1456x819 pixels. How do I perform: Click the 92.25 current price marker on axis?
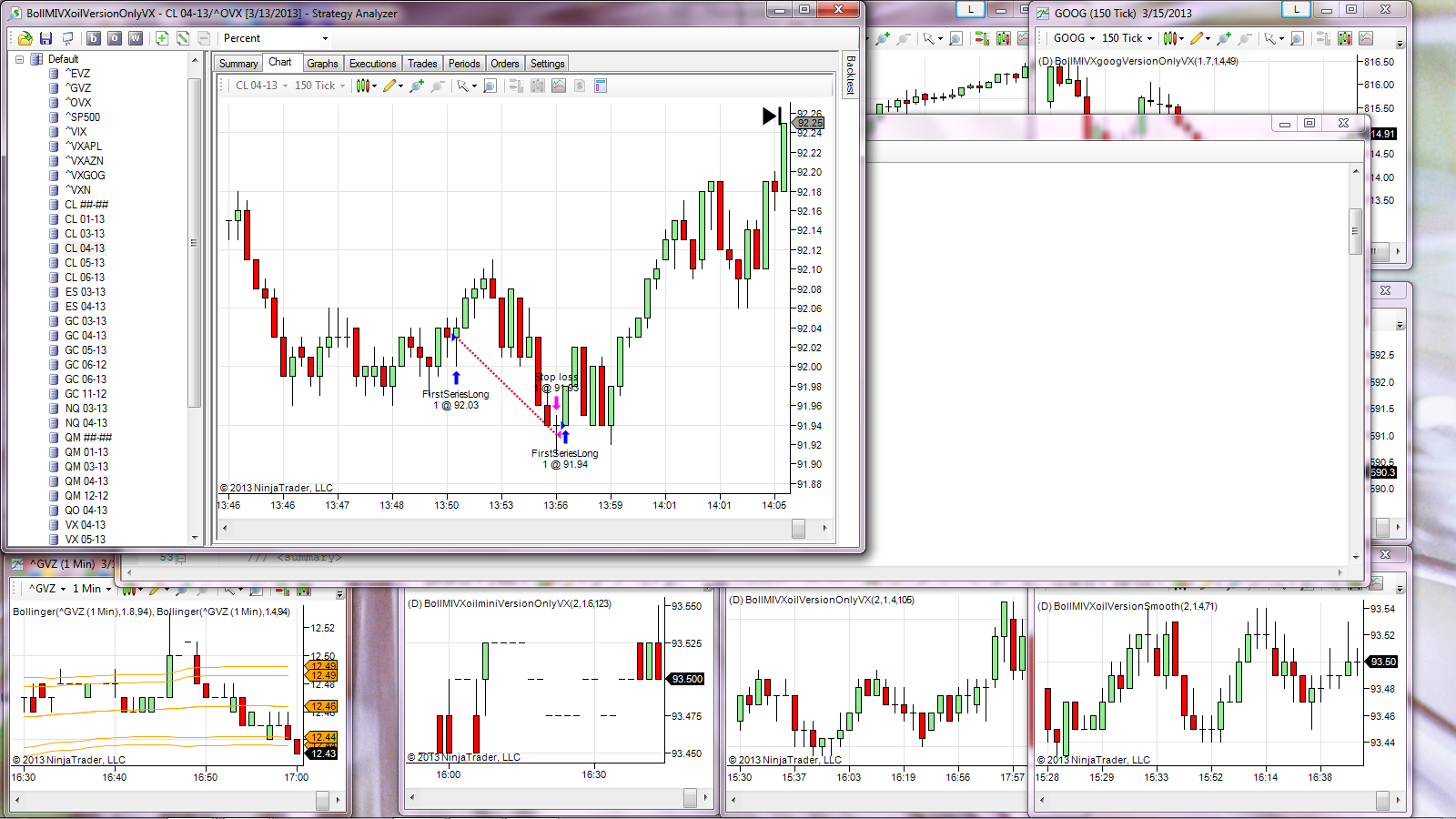[x=808, y=123]
